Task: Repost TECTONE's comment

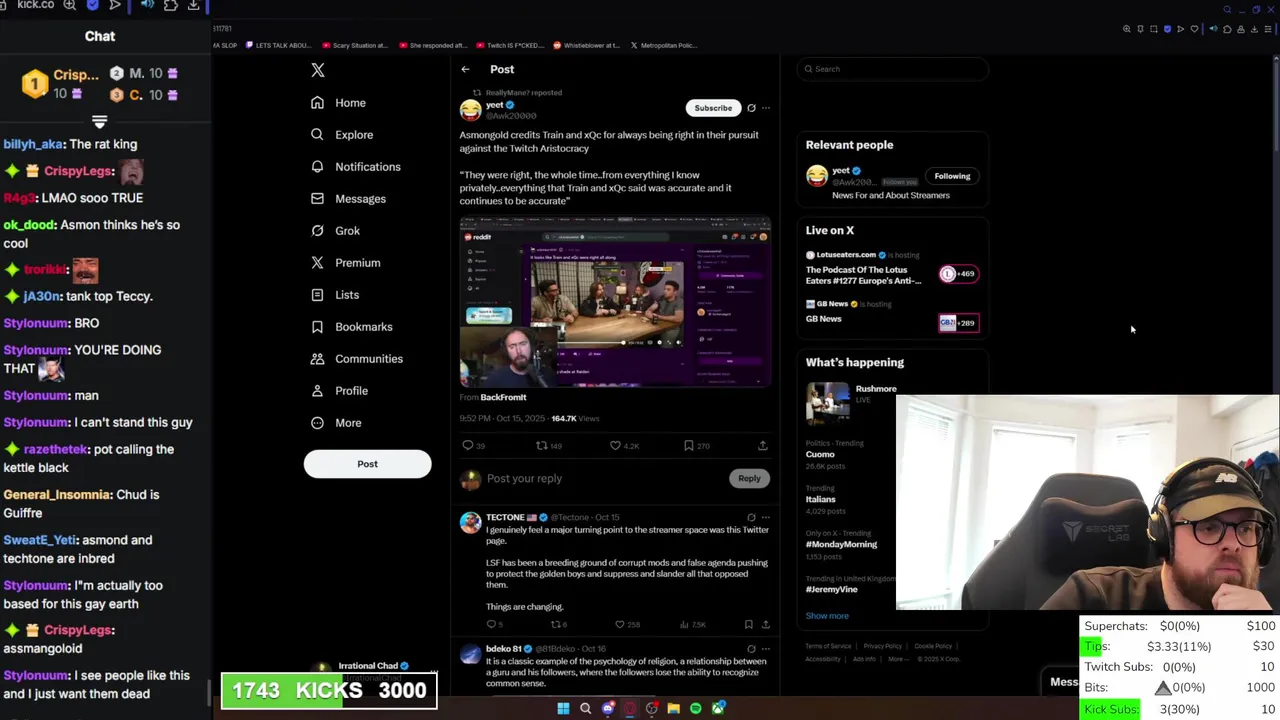Action: pyautogui.click(x=555, y=624)
